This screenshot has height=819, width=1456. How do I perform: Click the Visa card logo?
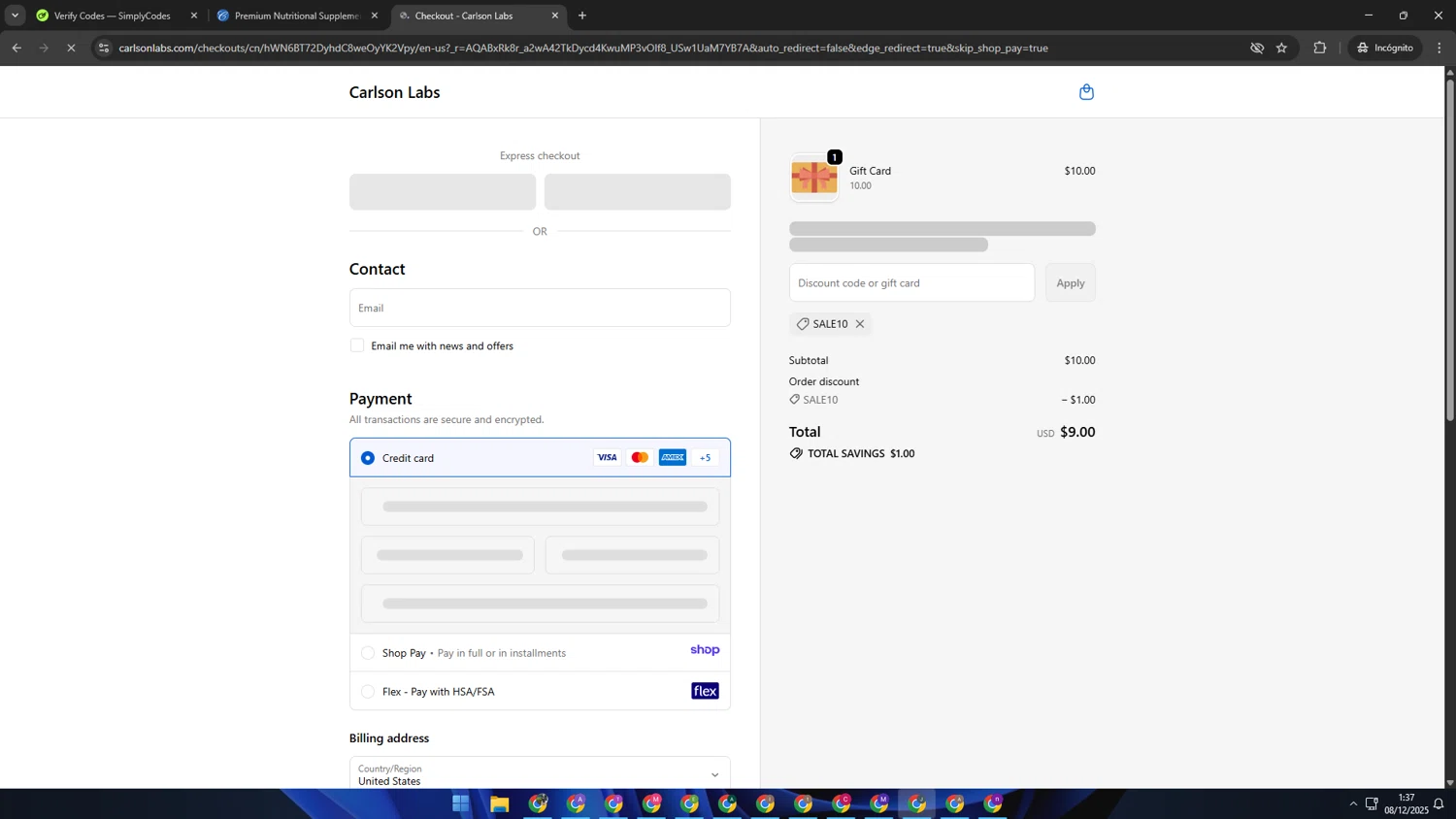[607, 458]
